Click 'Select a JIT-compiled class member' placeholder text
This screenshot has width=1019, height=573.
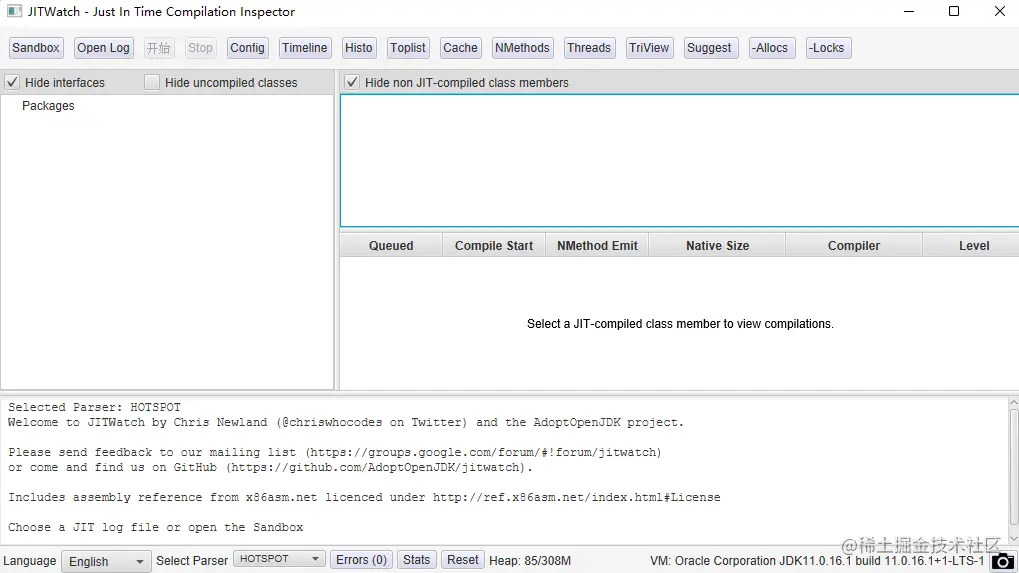pos(680,324)
